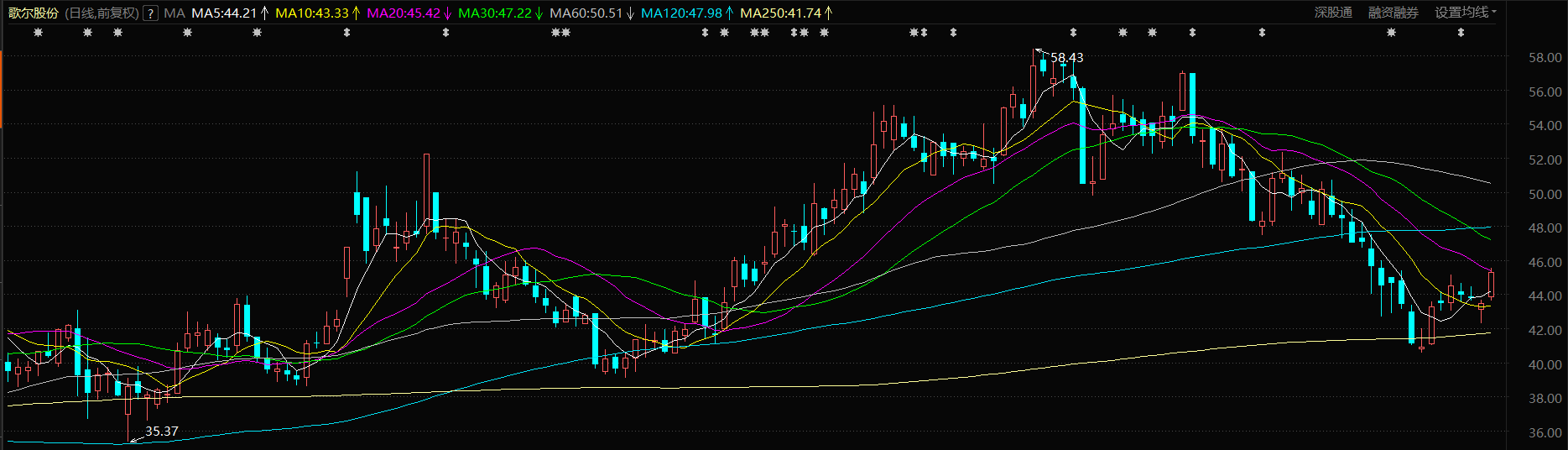Click the event marker directly above 58.43 label
The width and height of the screenshot is (1568, 450).
coord(1073,33)
